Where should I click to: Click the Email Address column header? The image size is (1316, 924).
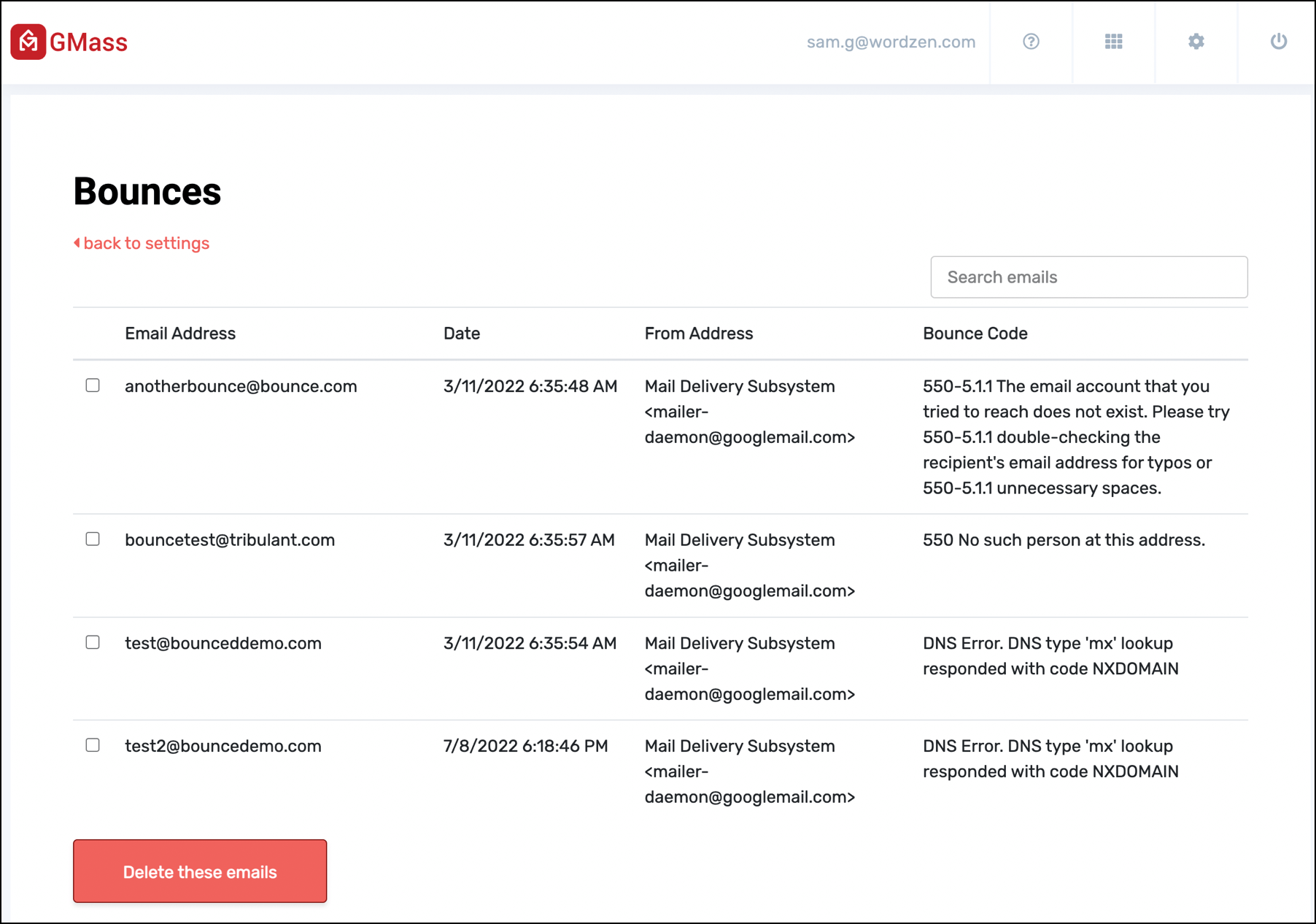tap(180, 334)
